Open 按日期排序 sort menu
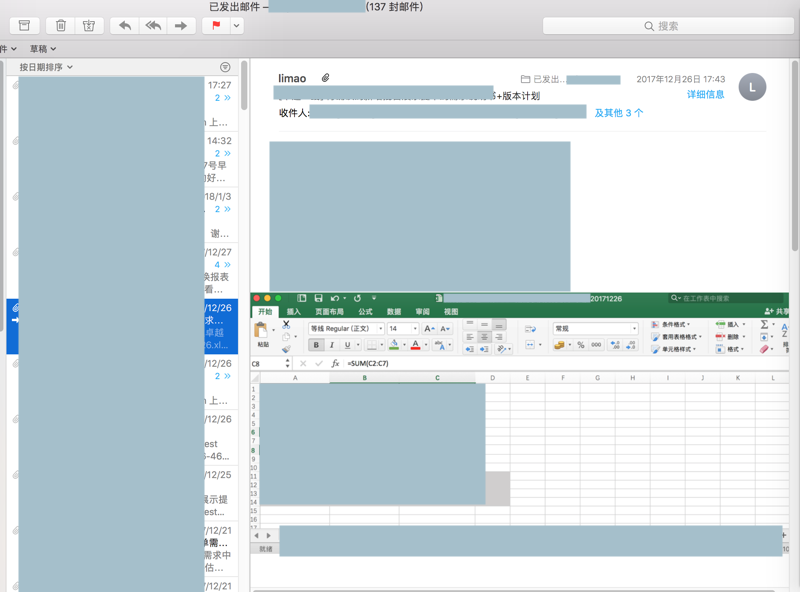This screenshot has width=800, height=592. click(x=46, y=67)
